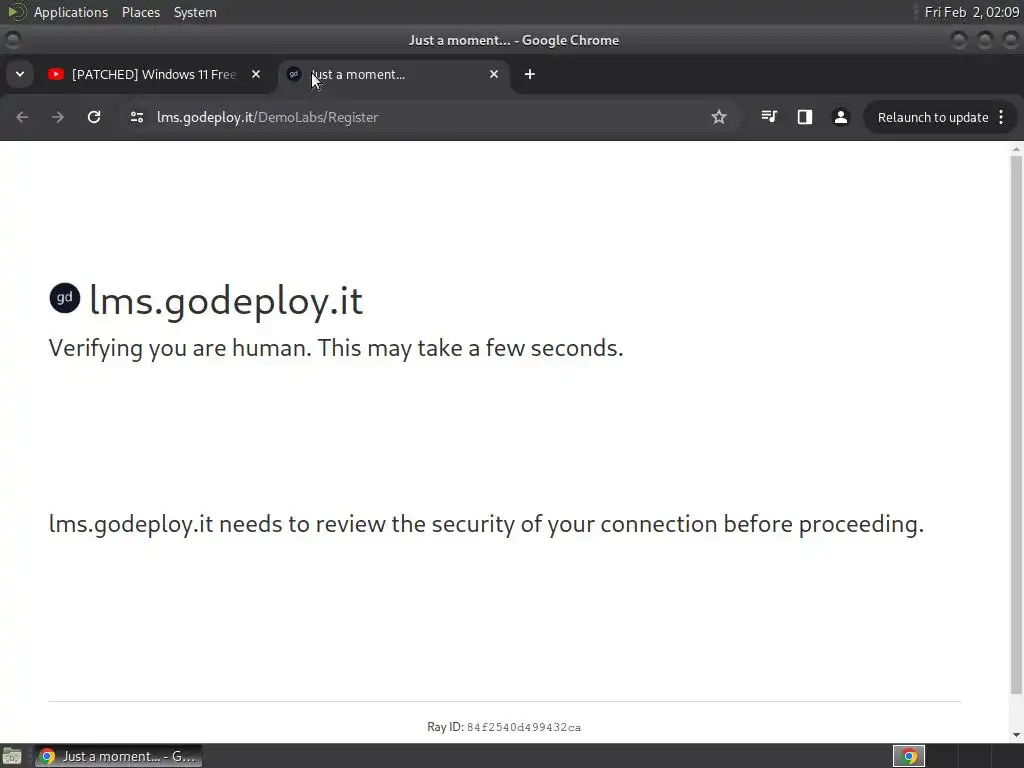Open the System menu

point(195,12)
